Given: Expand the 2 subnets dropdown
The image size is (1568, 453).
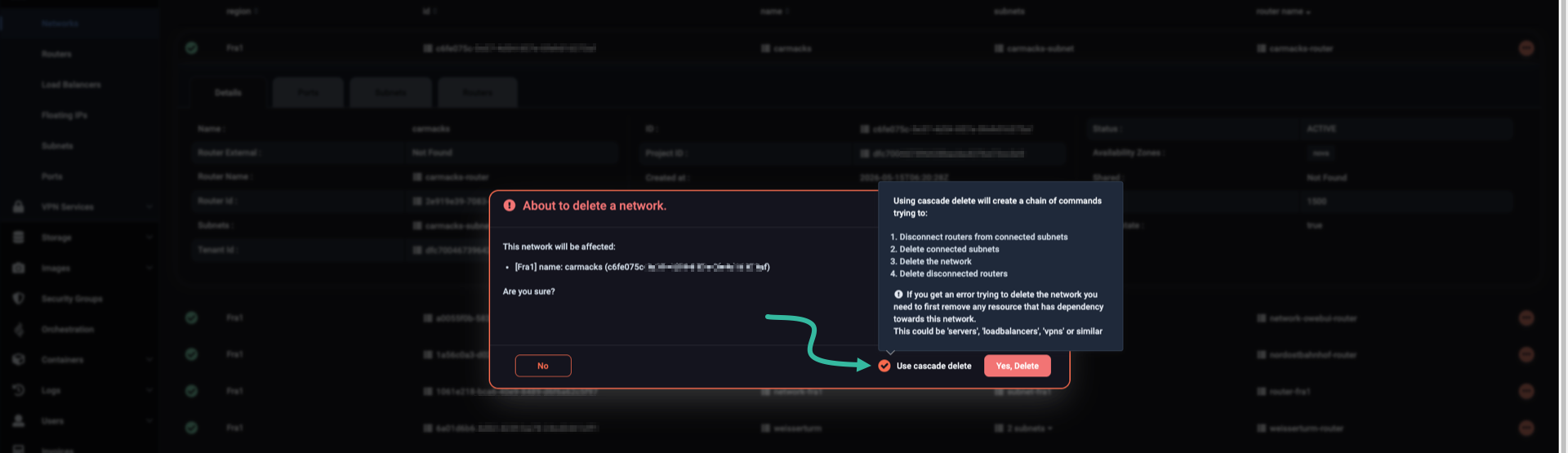Looking at the screenshot, I should tap(1029, 429).
